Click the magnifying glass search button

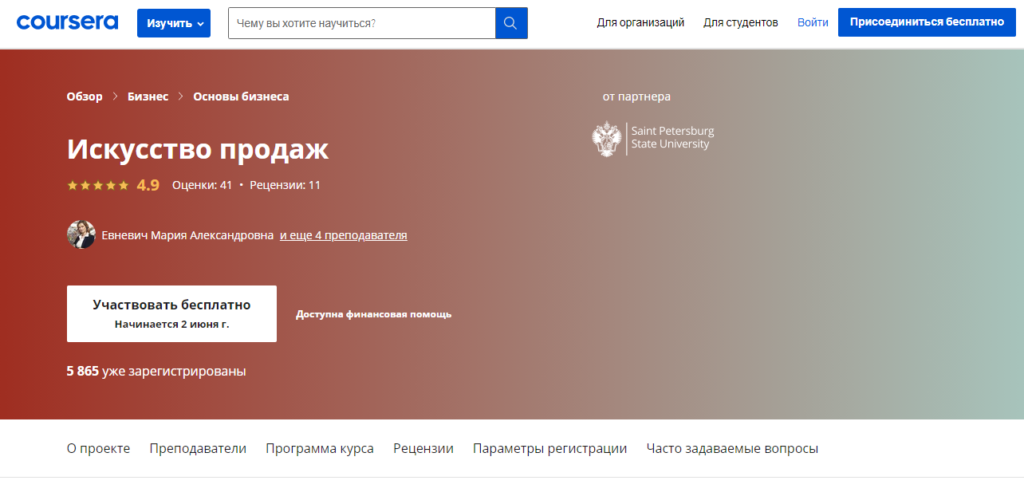coord(511,23)
